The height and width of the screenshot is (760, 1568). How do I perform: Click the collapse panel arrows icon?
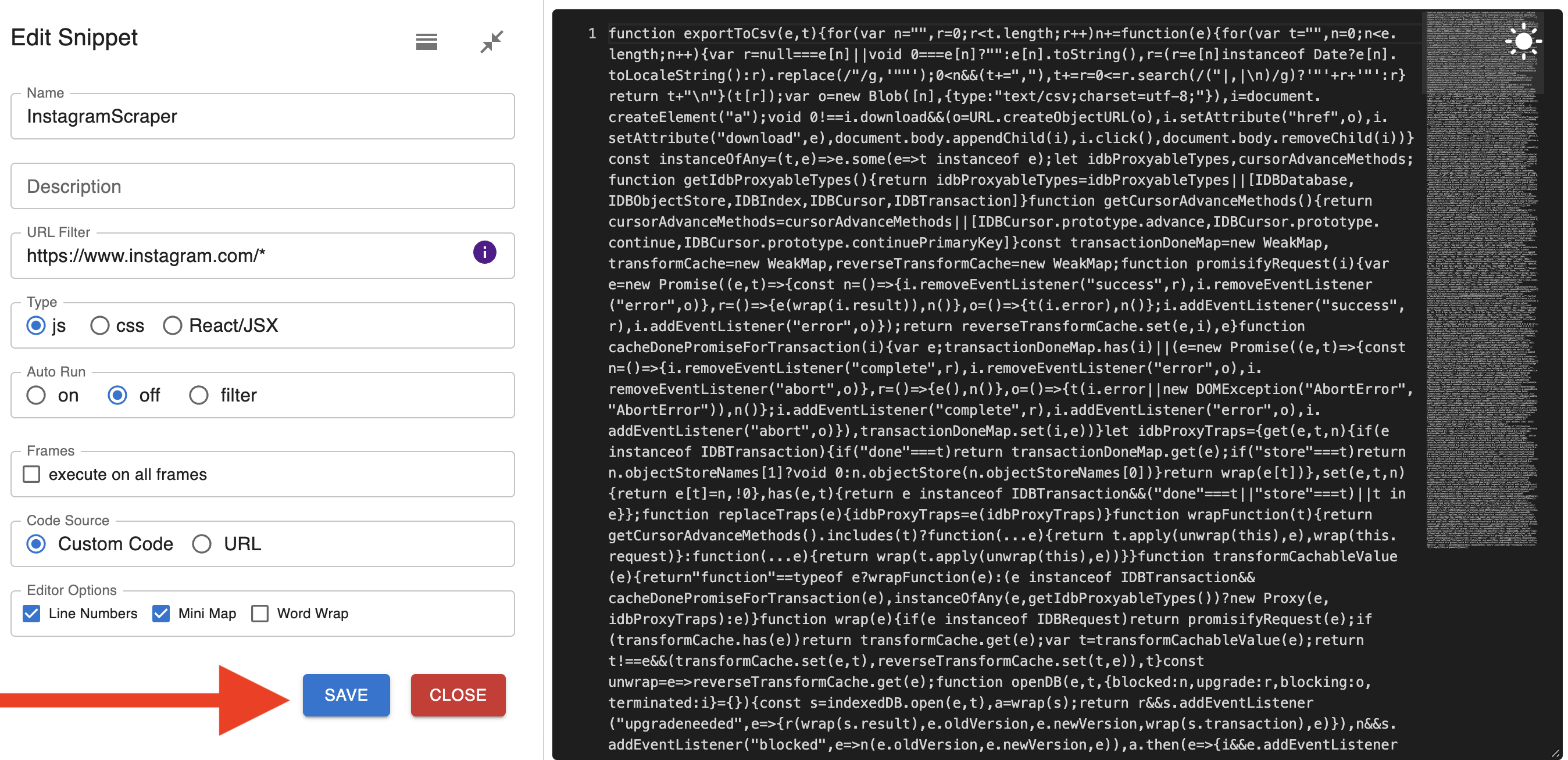pos(491,41)
